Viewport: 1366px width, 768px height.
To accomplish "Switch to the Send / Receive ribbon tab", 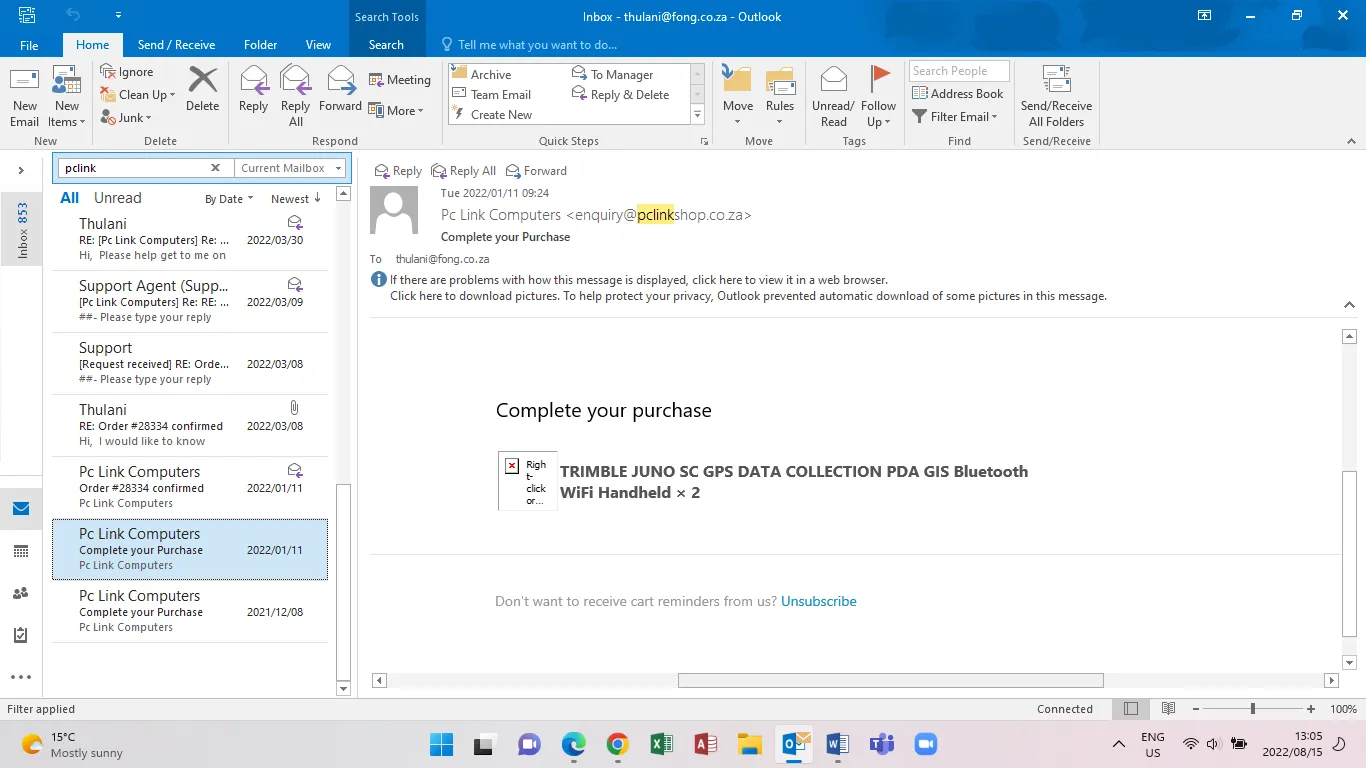I will click(x=176, y=45).
